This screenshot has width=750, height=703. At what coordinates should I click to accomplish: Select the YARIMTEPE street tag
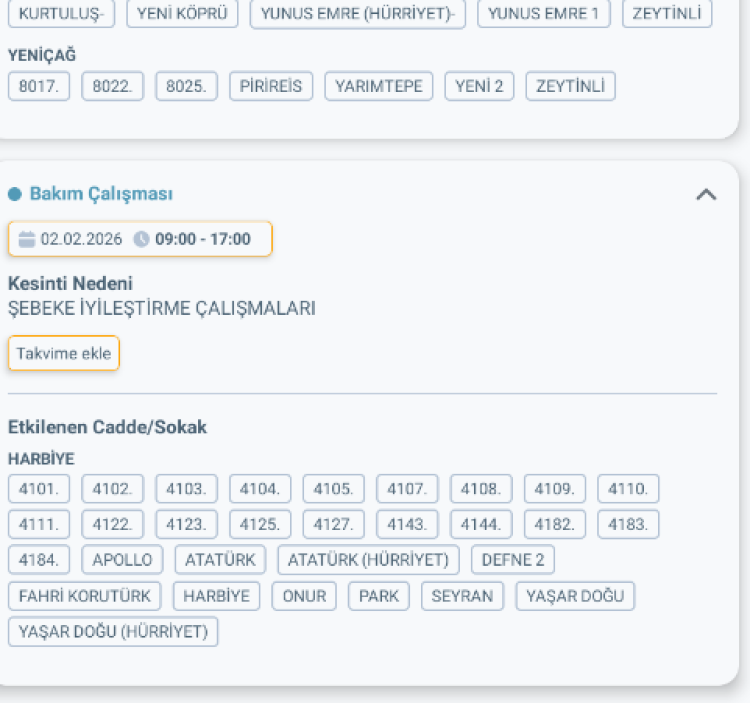point(379,86)
